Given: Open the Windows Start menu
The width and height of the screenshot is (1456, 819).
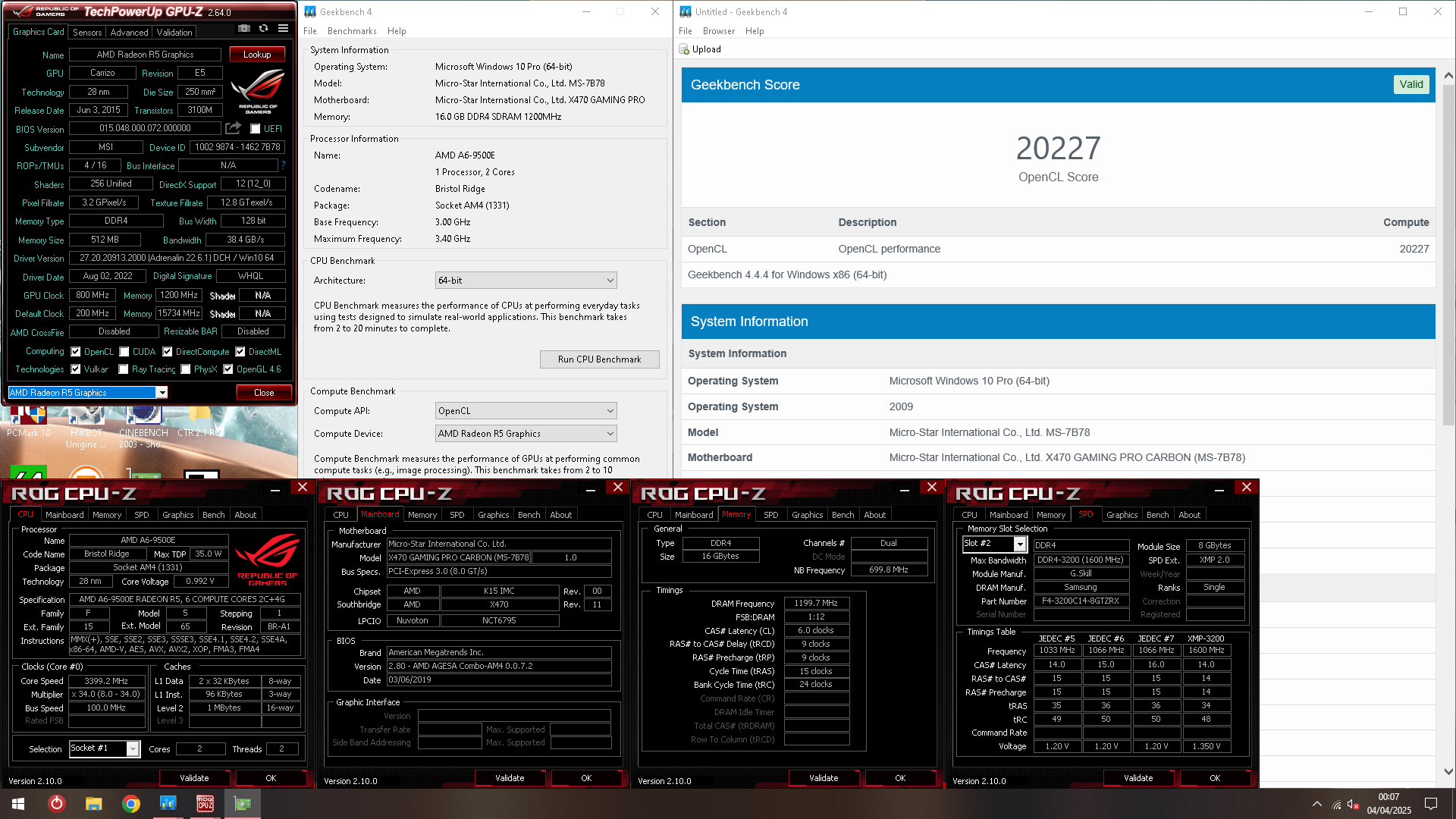Looking at the screenshot, I should pyautogui.click(x=18, y=804).
